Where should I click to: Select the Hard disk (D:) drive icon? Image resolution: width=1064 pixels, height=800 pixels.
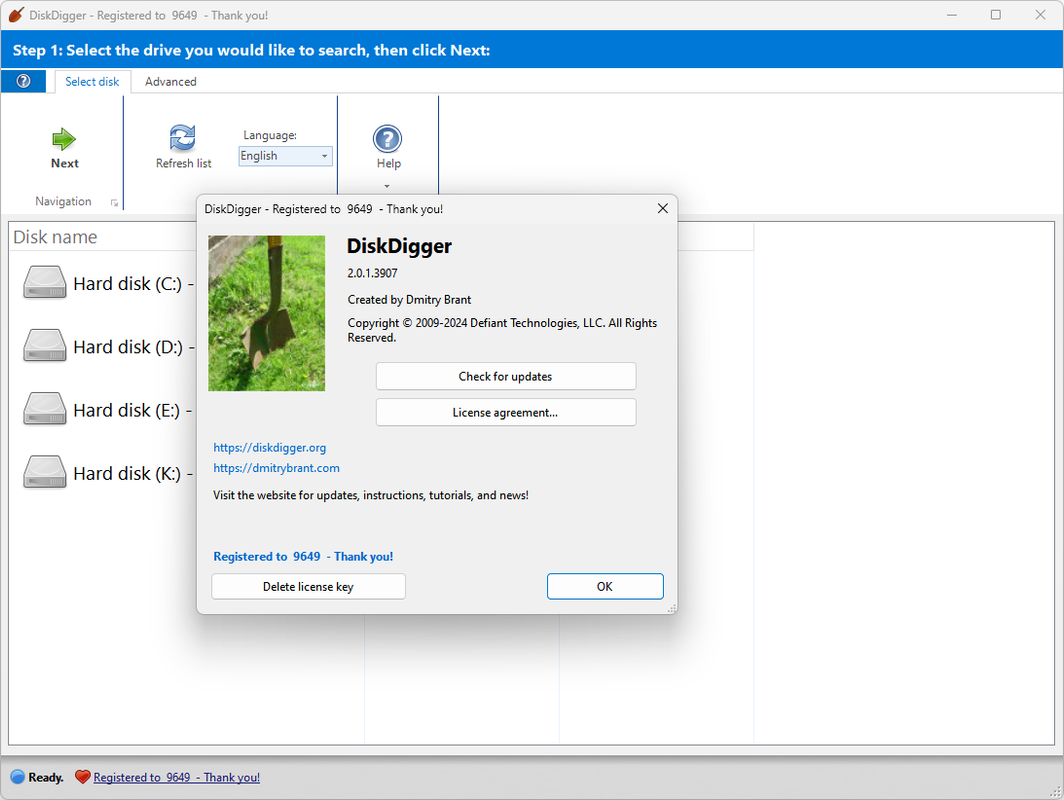[x=45, y=345]
